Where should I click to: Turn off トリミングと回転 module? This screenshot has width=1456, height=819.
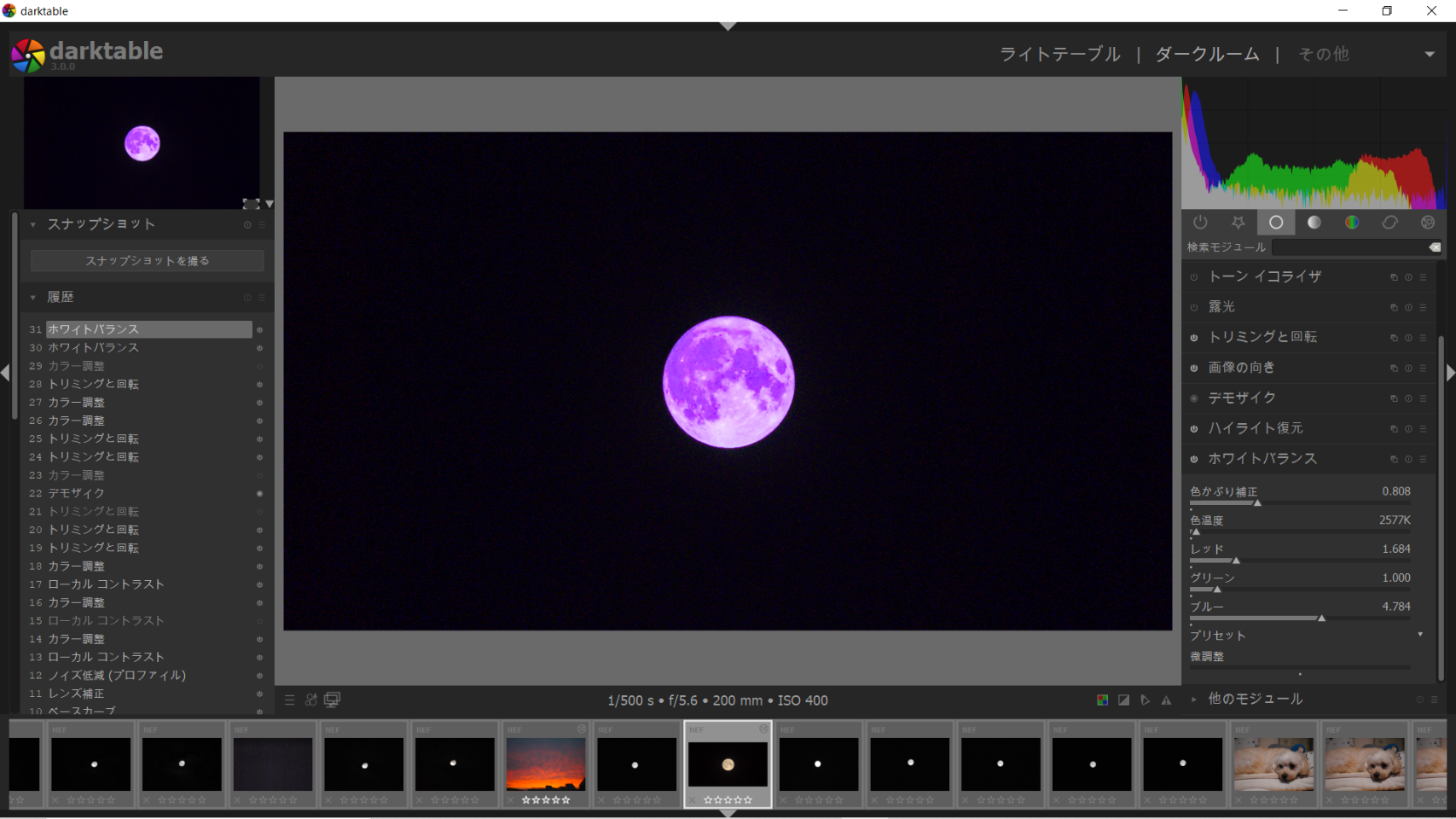point(1194,338)
